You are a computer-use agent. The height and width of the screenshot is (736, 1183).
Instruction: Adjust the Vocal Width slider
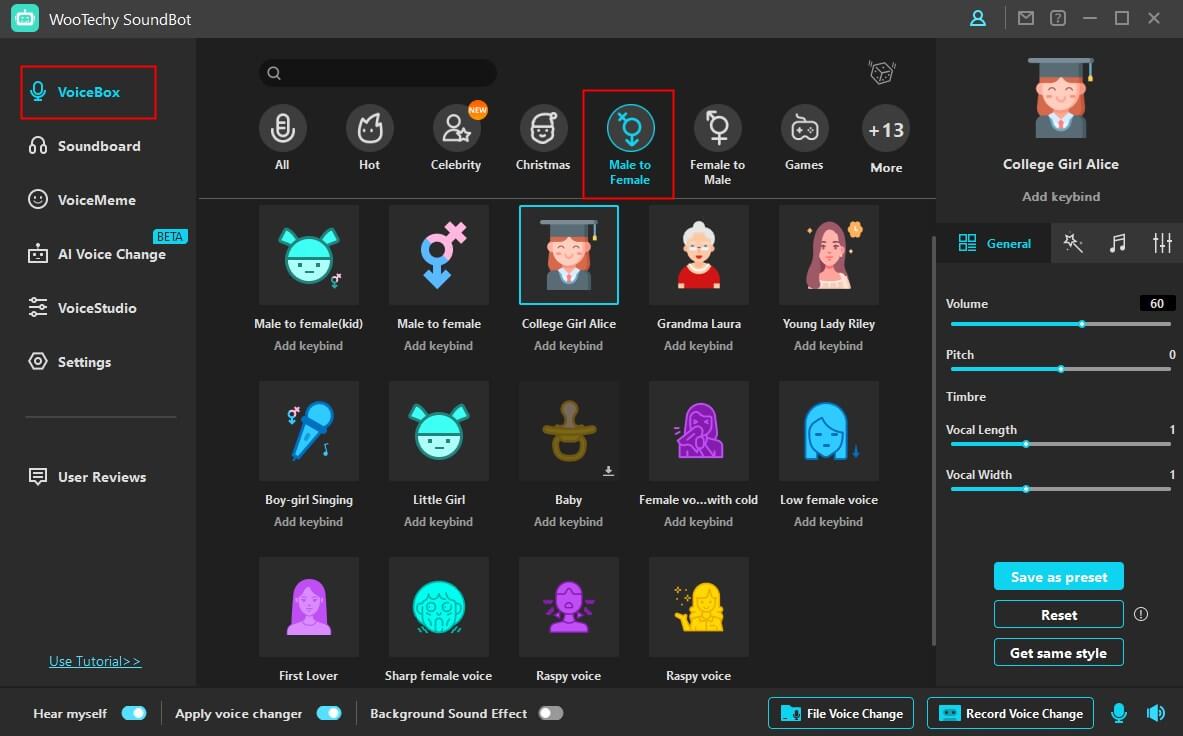pyautogui.click(x=1060, y=489)
